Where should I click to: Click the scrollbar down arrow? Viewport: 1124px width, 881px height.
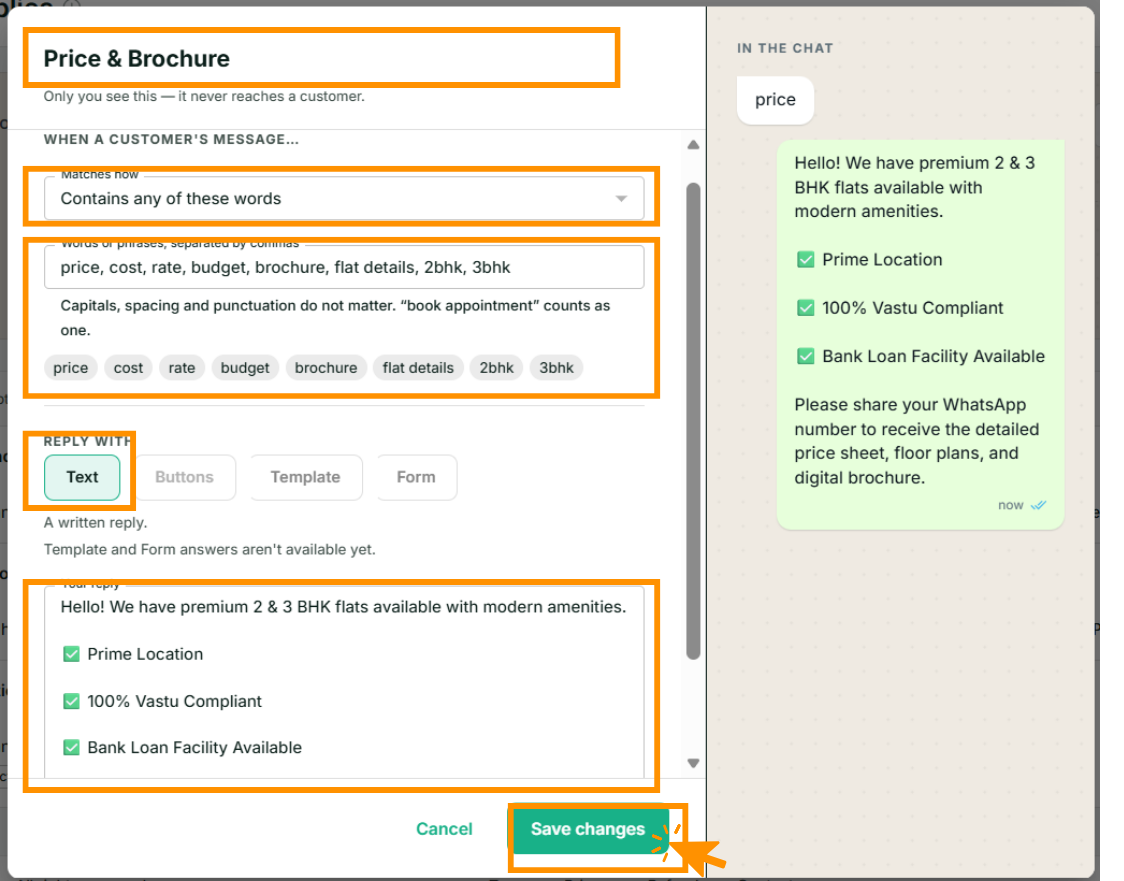point(693,763)
